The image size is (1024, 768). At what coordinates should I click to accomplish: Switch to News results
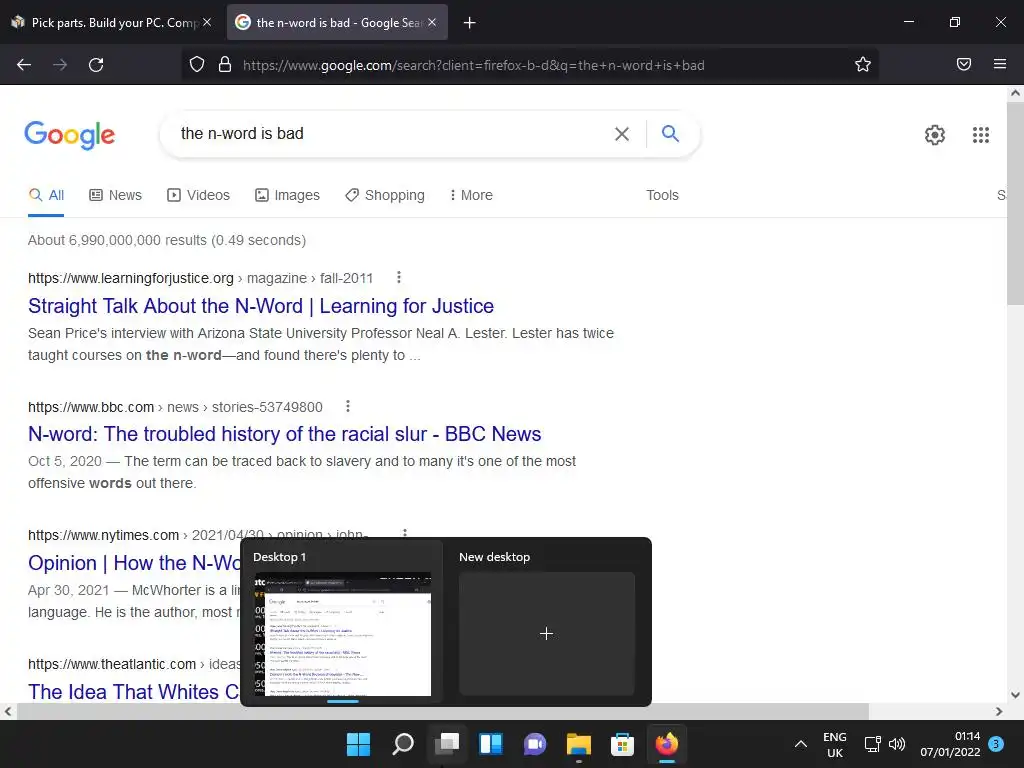pyautogui.click(x=116, y=195)
